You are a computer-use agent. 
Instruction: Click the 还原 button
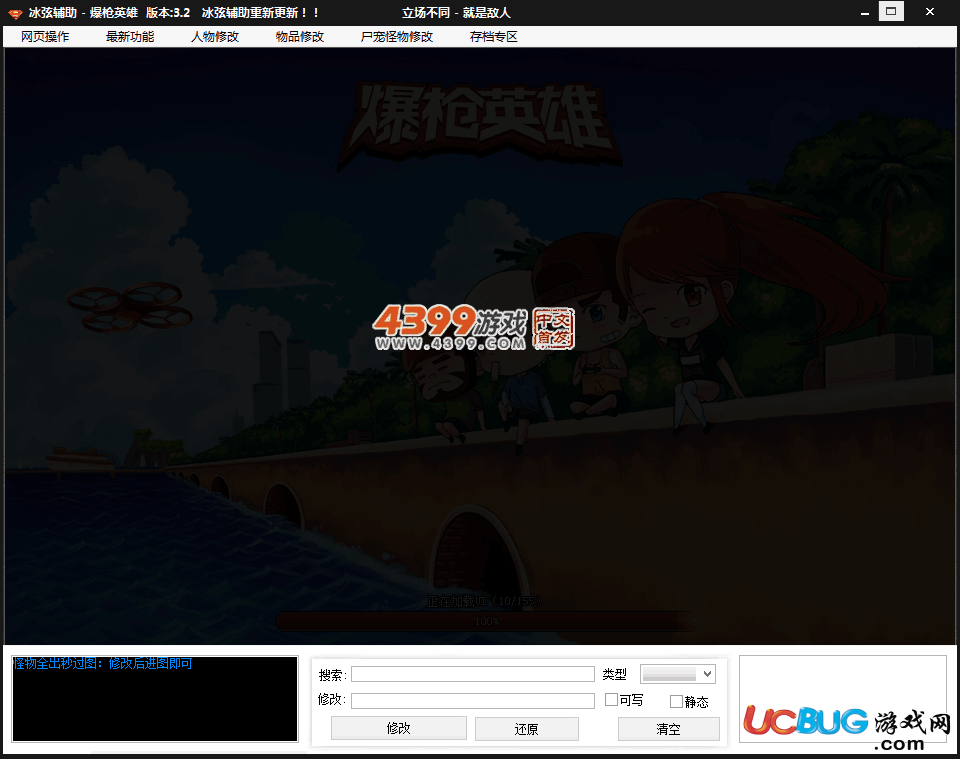coord(527,728)
